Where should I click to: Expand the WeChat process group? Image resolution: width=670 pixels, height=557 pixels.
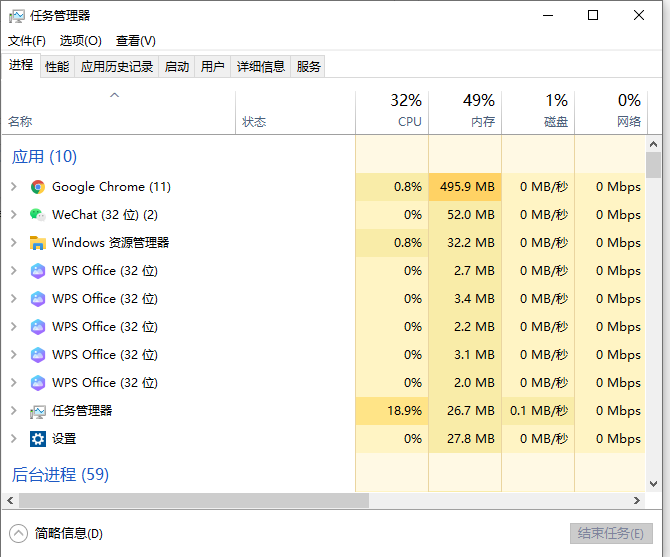coord(13,215)
